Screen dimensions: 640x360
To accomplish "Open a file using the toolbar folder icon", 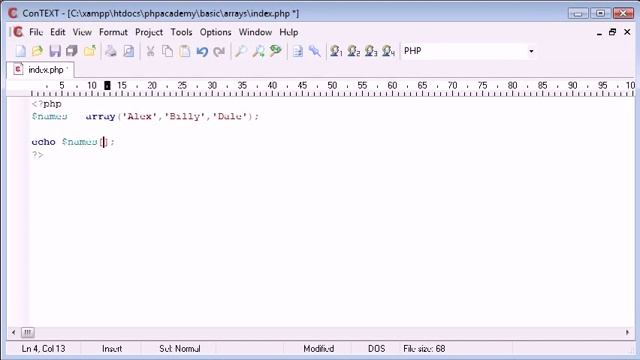I will click(38, 51).
